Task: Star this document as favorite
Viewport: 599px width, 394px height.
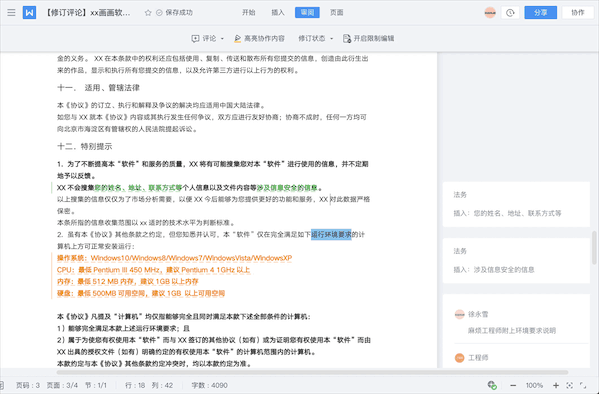Action: 148,13
